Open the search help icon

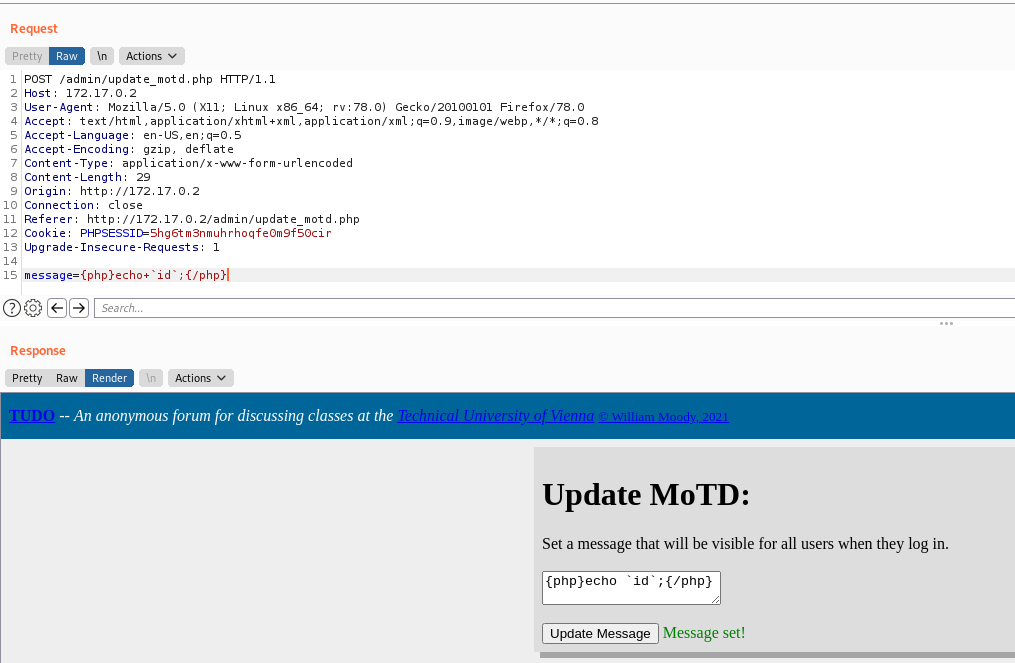pyautogui.click(x=12, y=308)
